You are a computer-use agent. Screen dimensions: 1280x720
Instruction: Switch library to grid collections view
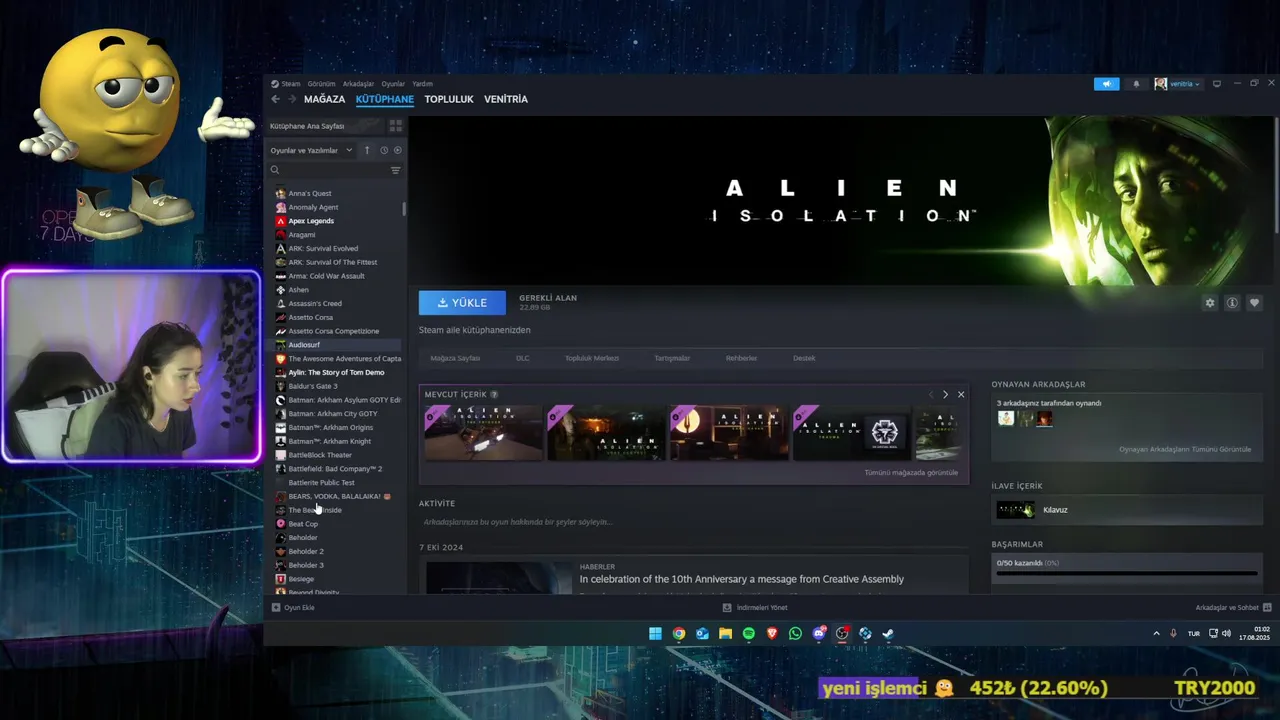click(x=396, y=126)
